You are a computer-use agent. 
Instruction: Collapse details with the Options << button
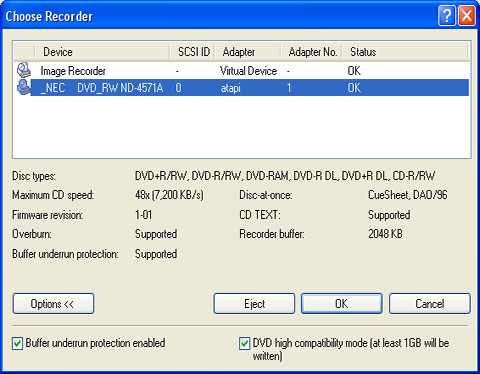53,304
